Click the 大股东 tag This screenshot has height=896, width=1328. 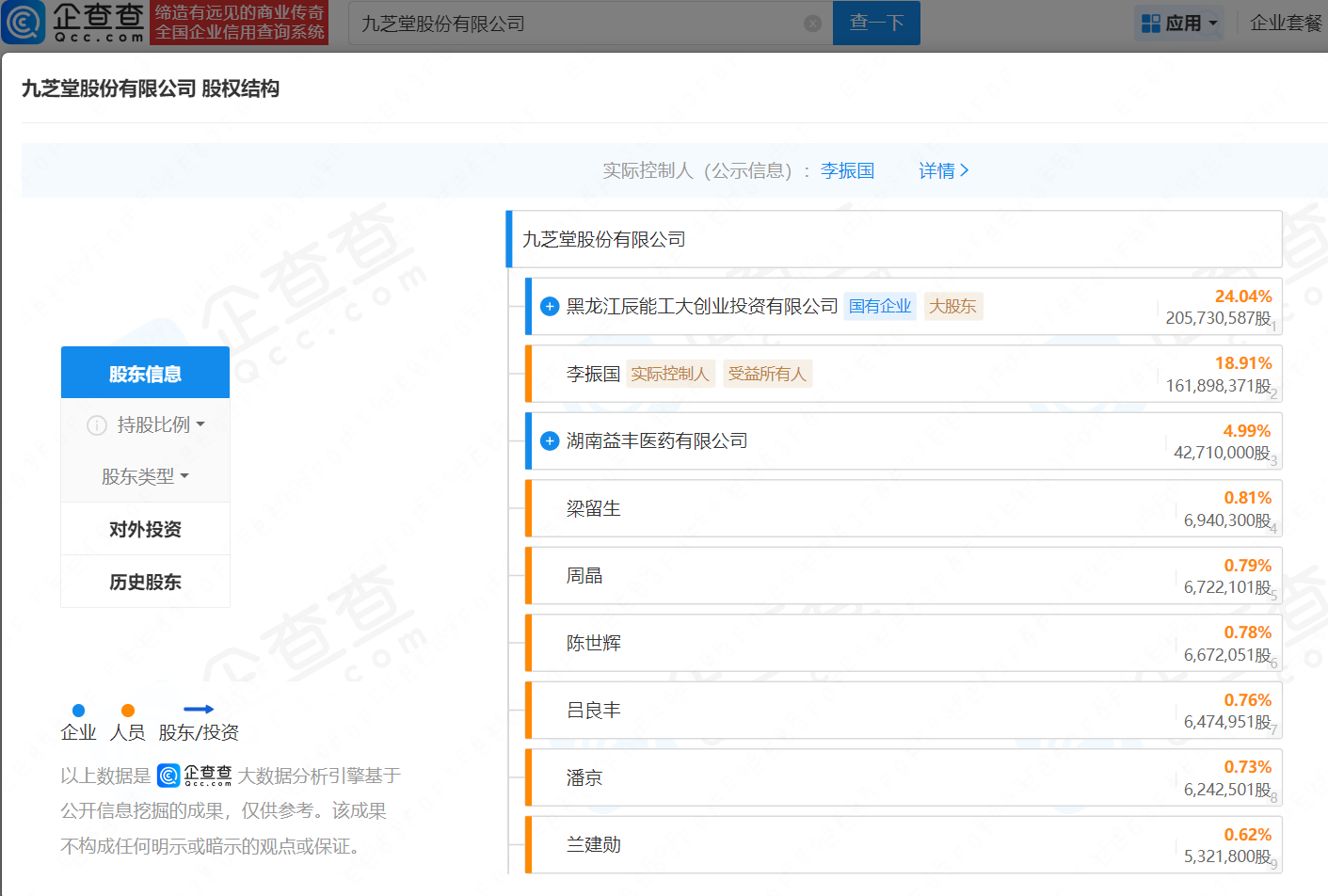pyautogui.click(x=953, y=307)
